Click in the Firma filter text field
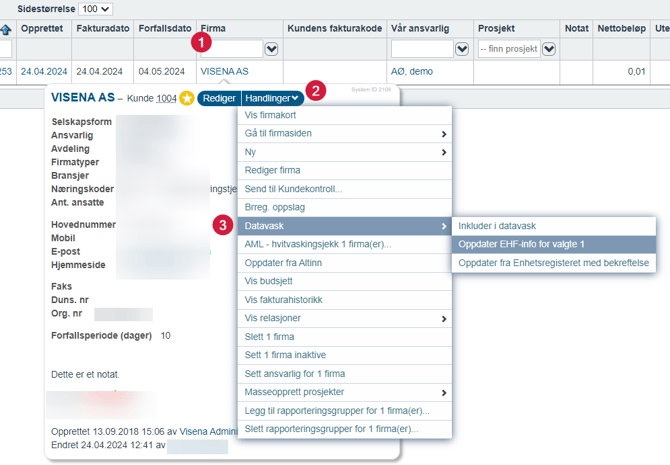 pyautogui.click(x=230, y=49)
